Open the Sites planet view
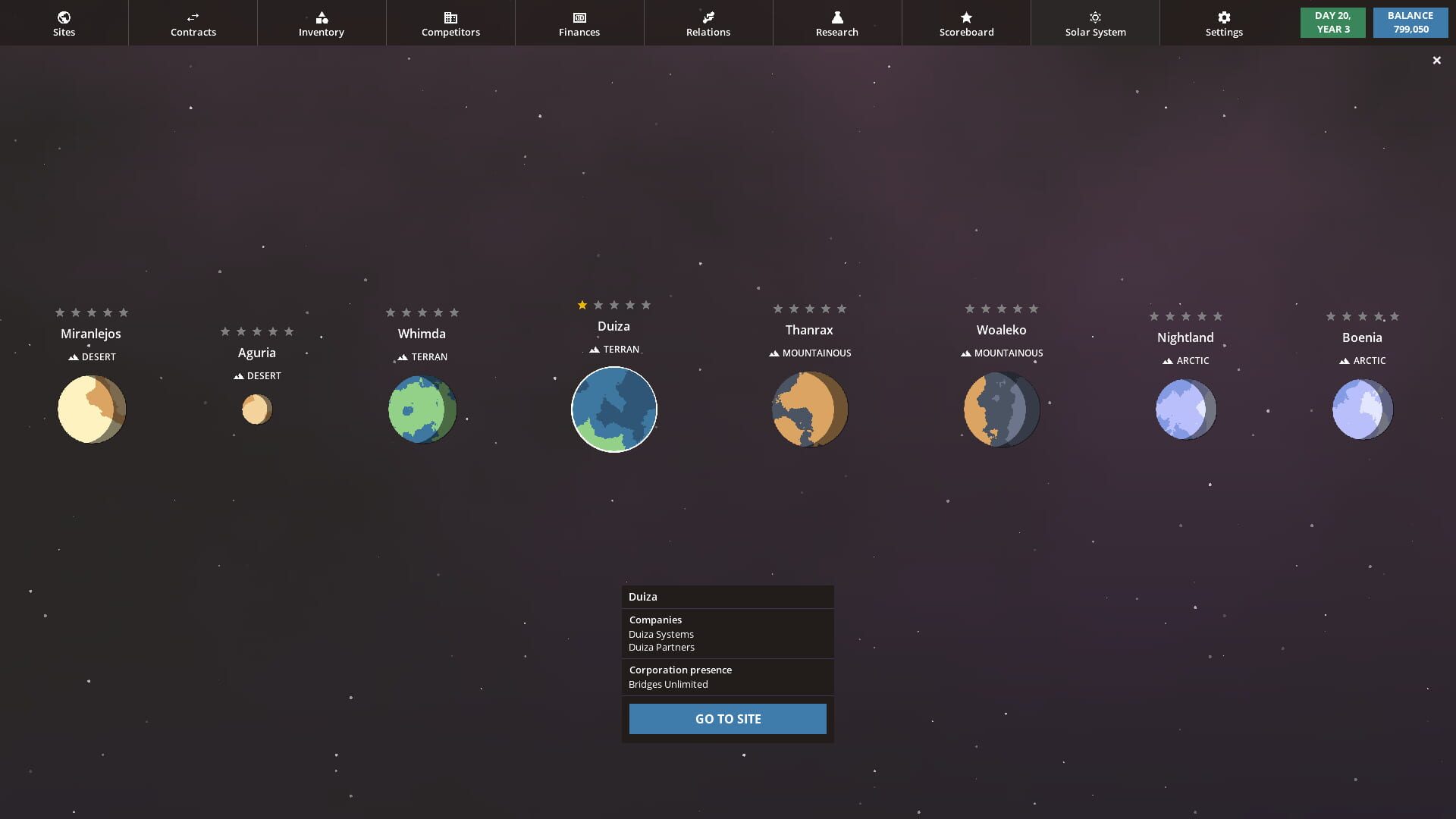Screen dimensions: 1456x819 [x=64, y=23]
